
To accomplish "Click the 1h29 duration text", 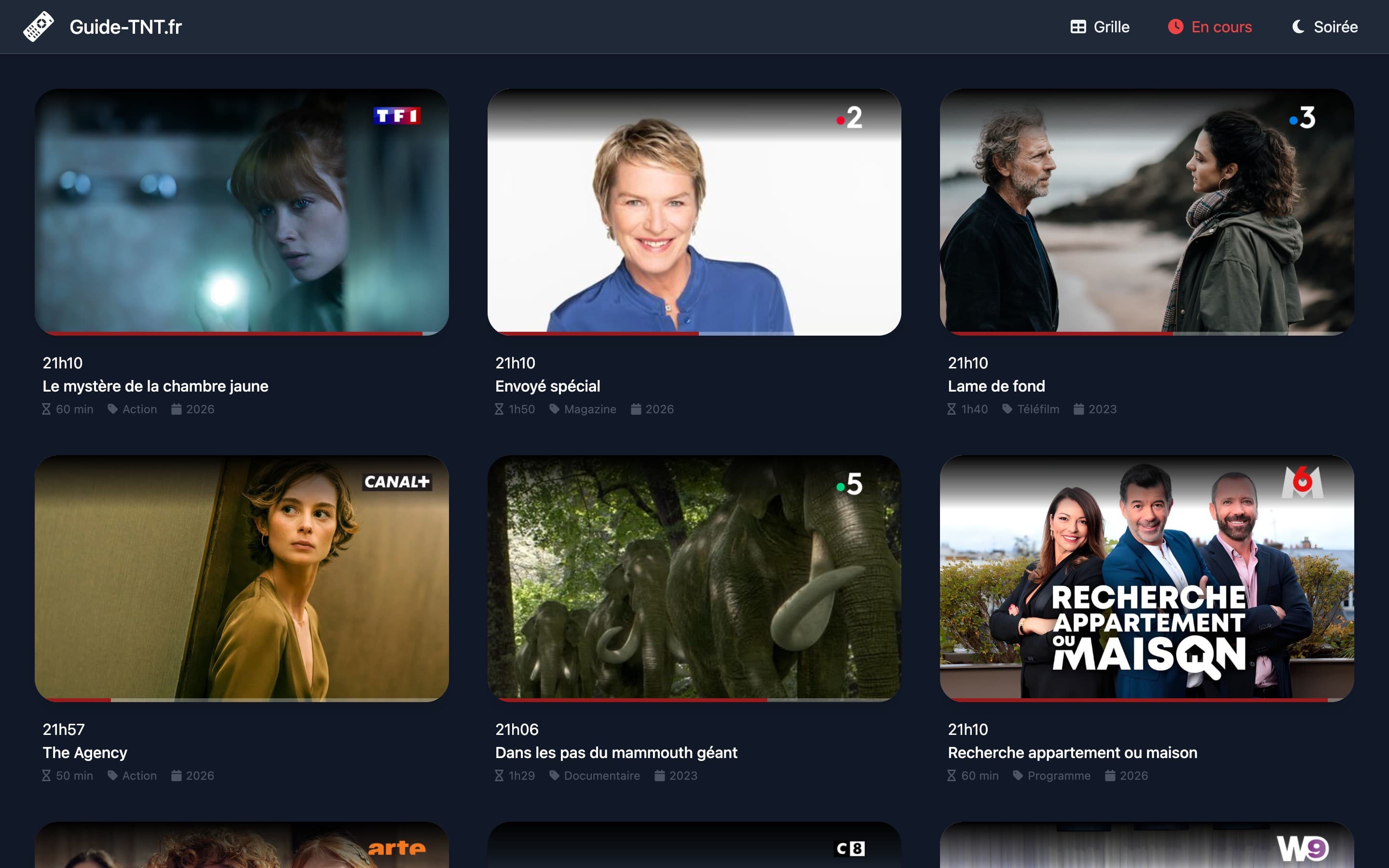I will tap(521, 775).
